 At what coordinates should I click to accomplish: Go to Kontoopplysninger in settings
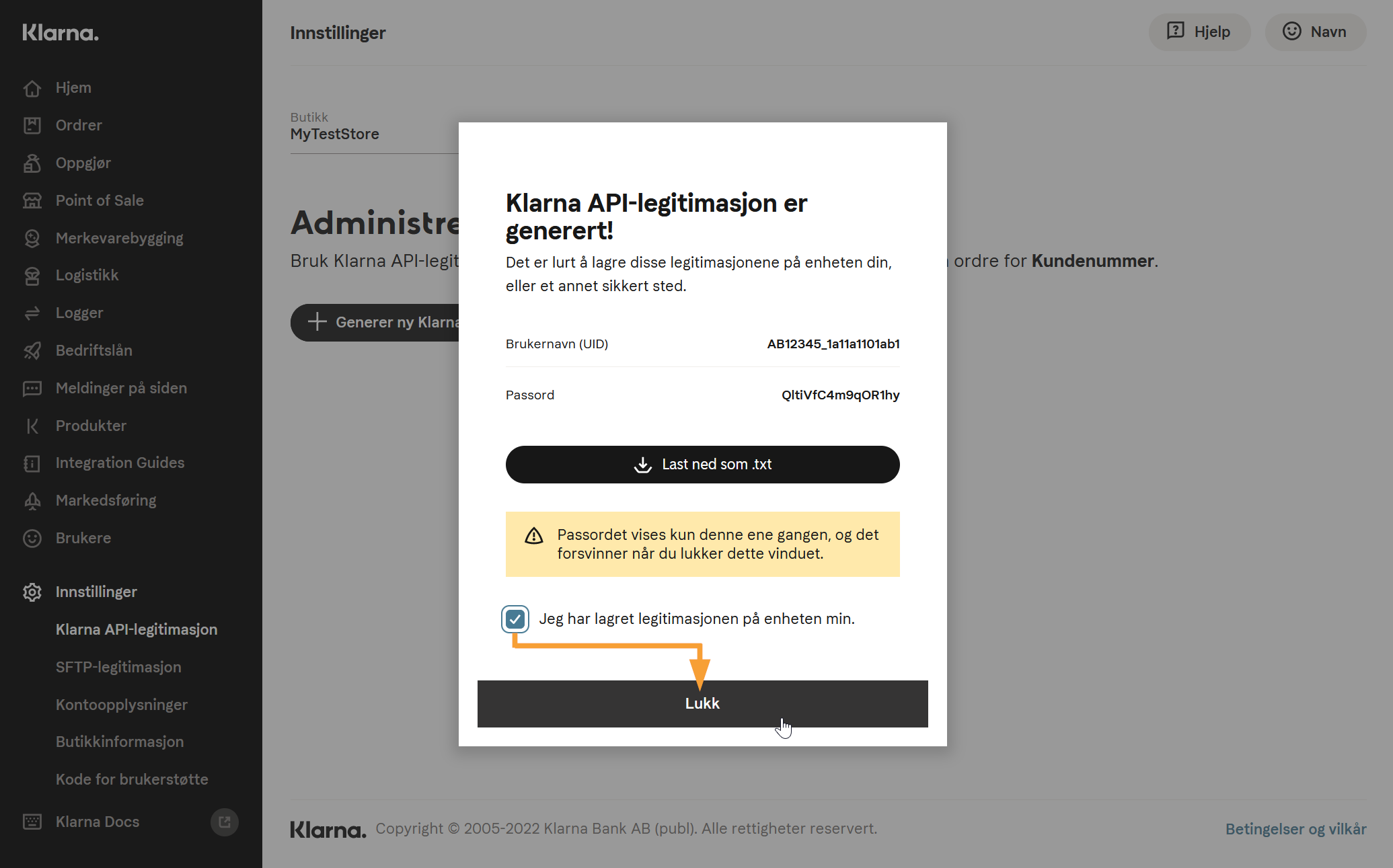coord(122,705)
